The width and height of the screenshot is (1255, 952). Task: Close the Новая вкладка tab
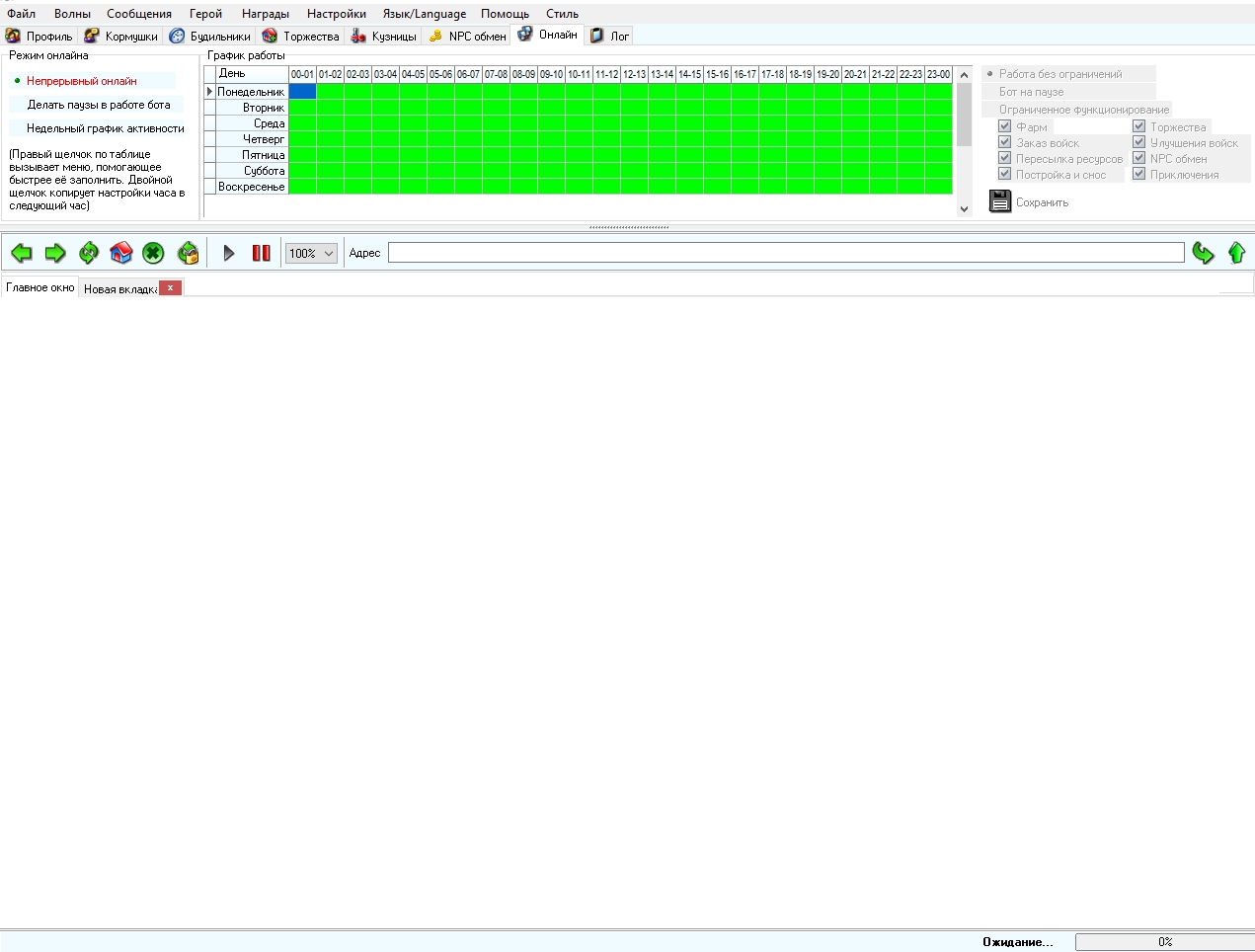pos(170,287)
